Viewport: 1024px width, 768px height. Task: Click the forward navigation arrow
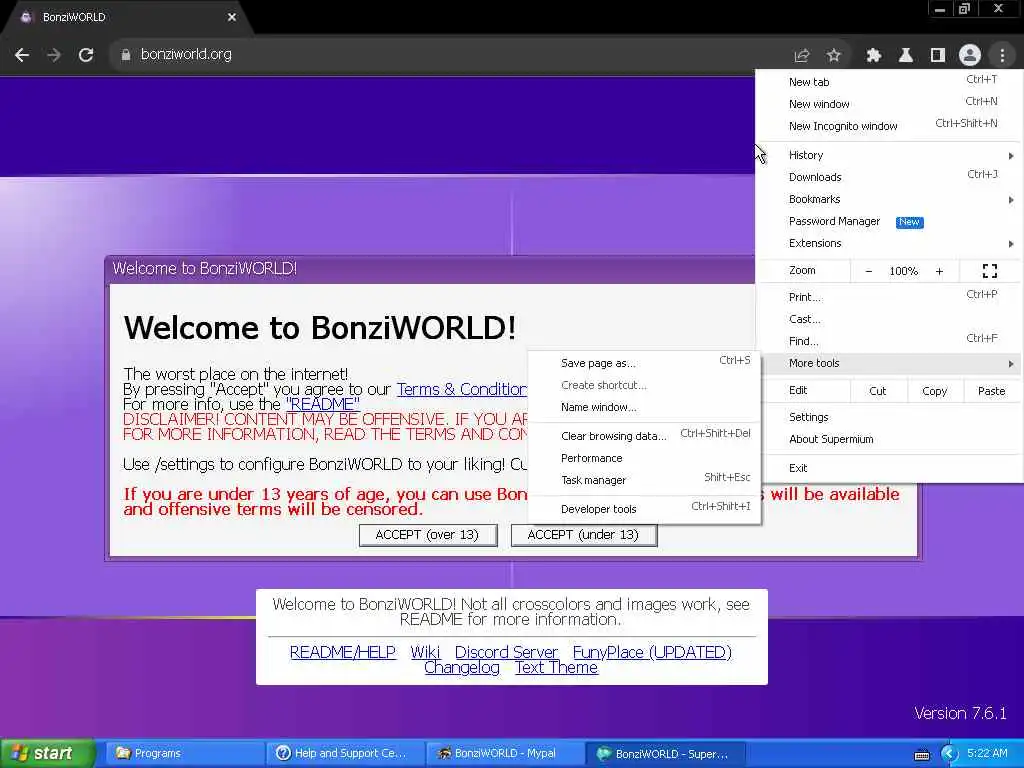54,55
